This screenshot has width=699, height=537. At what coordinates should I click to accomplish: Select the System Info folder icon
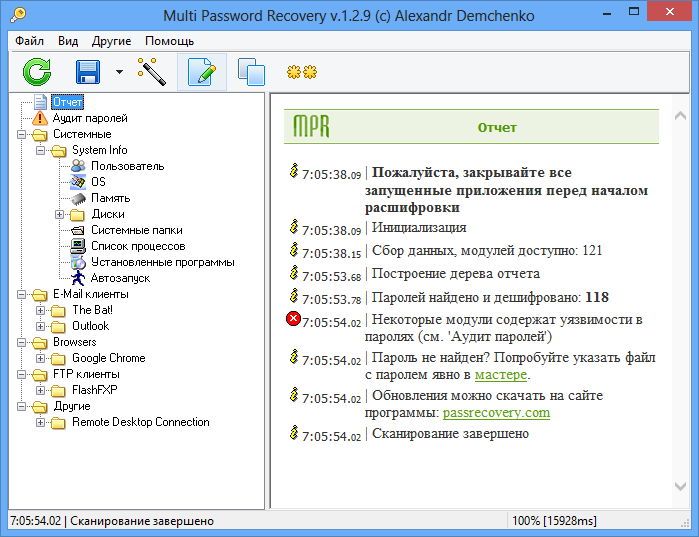pos(58,151)
